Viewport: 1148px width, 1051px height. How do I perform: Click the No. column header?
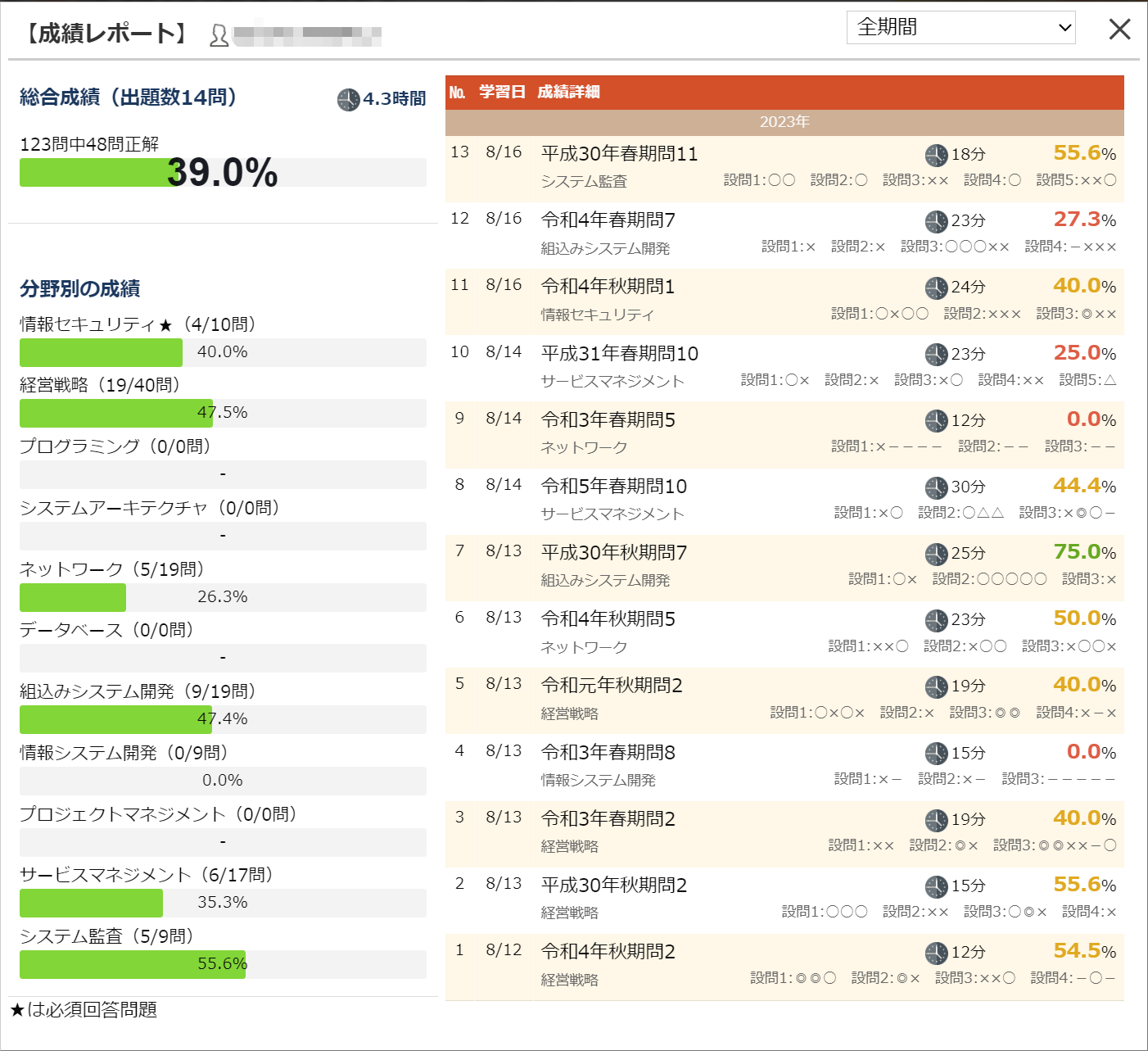[457, 93]
